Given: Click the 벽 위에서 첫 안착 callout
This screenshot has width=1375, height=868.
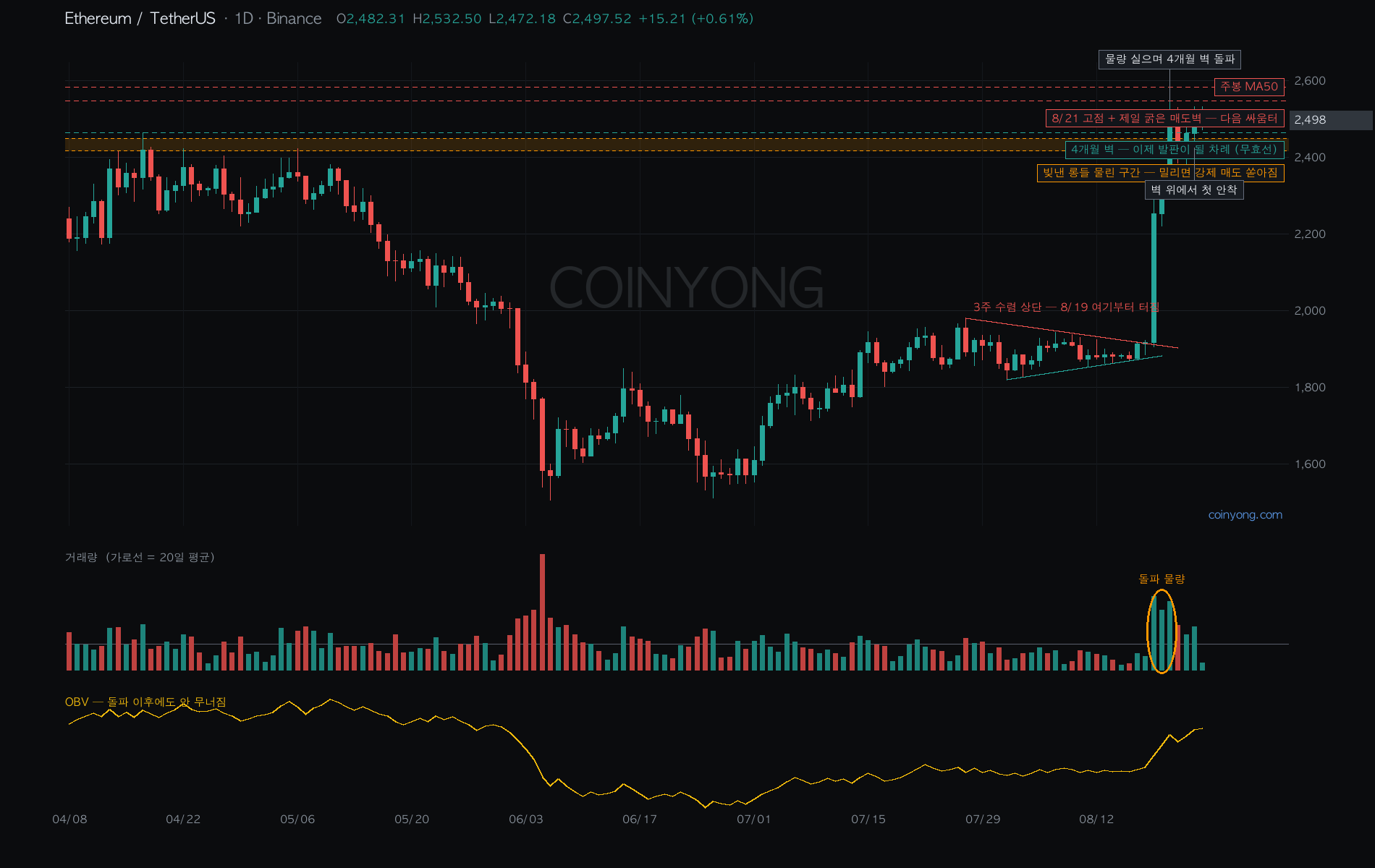Looking at the screenshot, I should pyautogui.click(x=1194, y=190).
